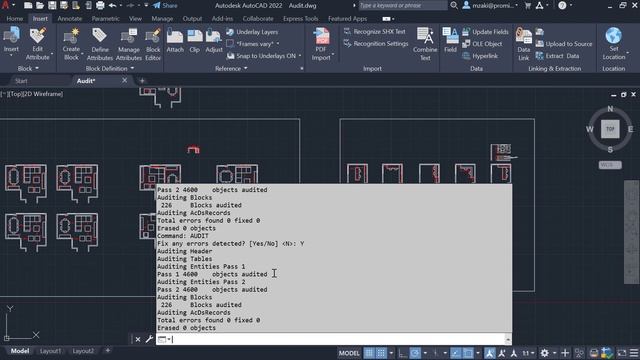Switch to the Manage ribbon tab

[162, 18]
